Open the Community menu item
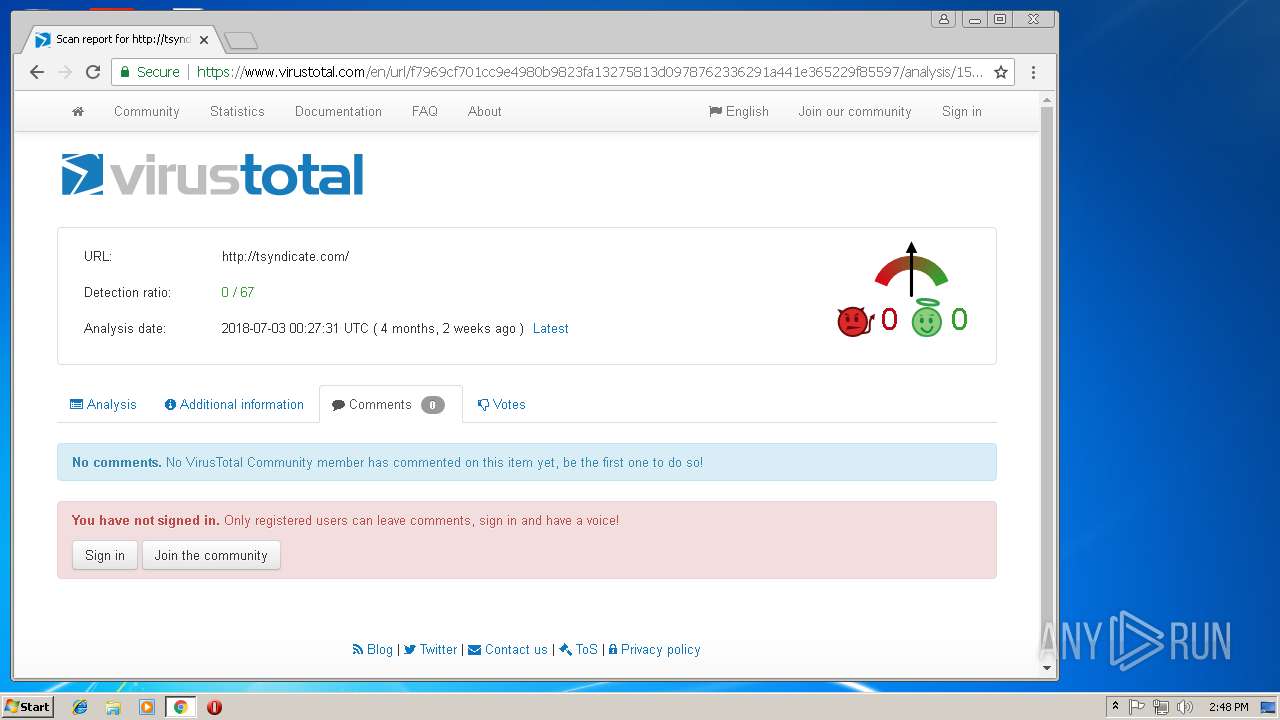 [147, 111]
